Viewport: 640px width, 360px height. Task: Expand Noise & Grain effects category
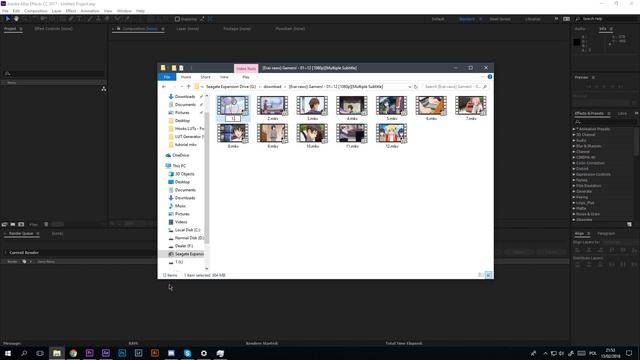[574, 214]
